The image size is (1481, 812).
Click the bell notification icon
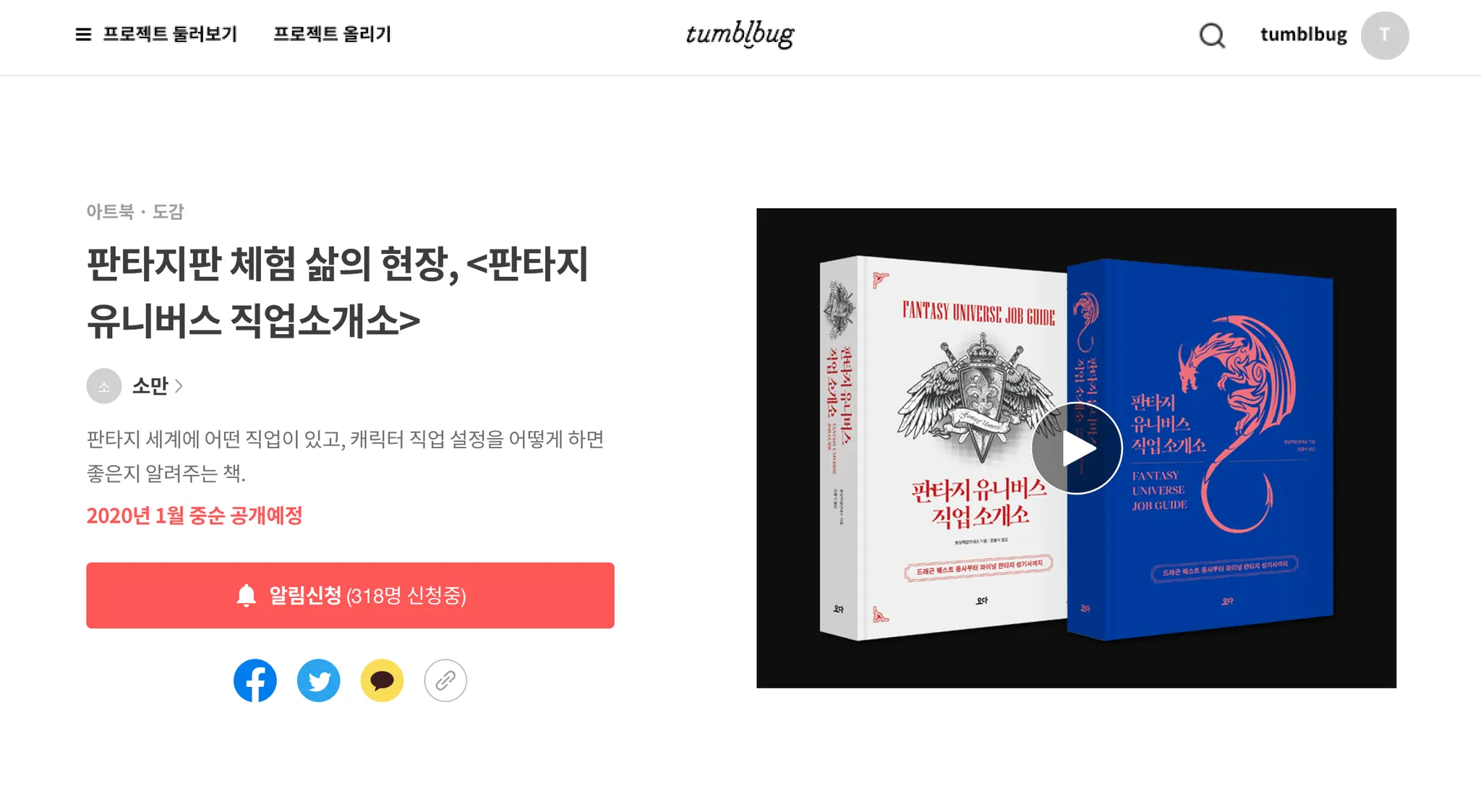pyautogui.click(x=247, y=595)
